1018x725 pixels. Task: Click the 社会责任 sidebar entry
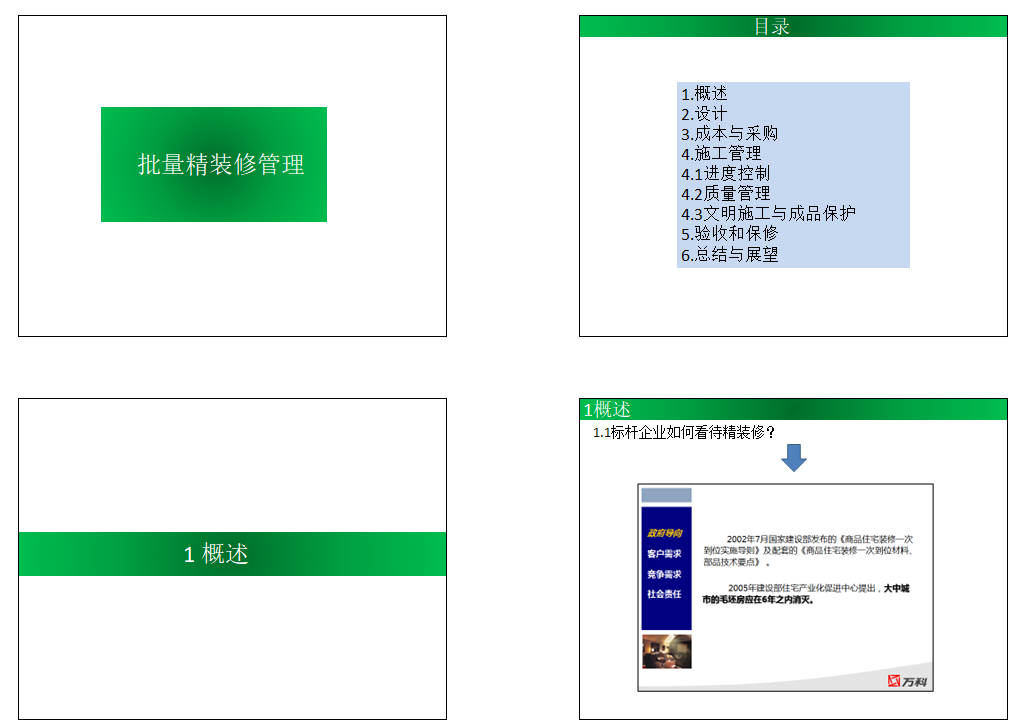[664, 596]
